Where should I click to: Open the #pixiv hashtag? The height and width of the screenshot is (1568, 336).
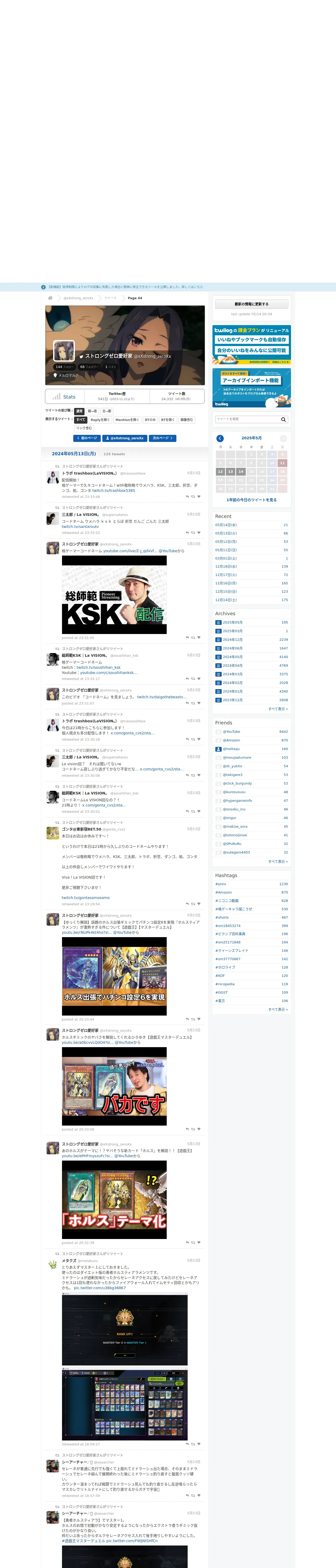(x=221, y=884)
